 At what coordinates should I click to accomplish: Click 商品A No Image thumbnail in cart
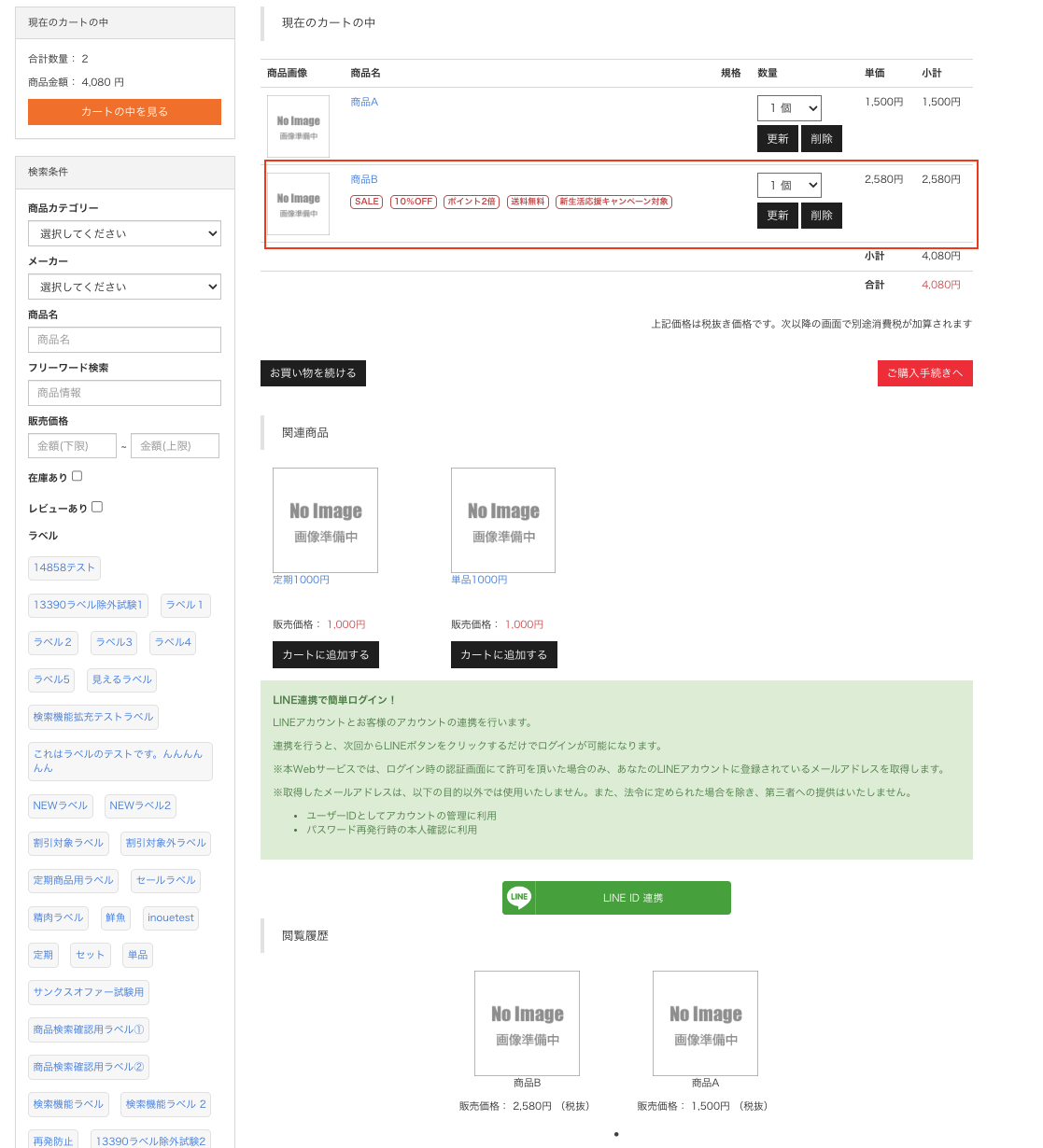(x=298, y=127)
